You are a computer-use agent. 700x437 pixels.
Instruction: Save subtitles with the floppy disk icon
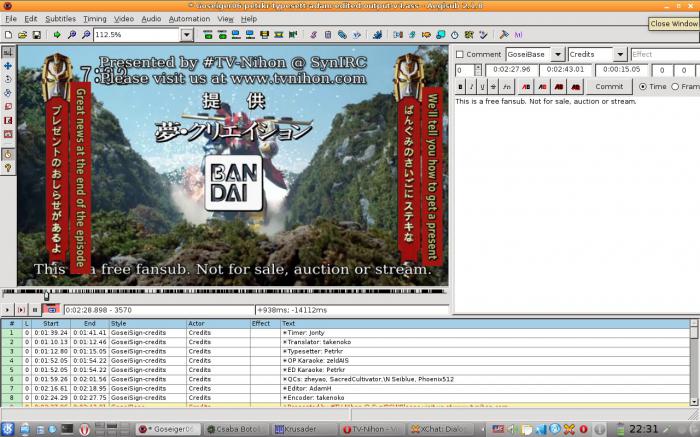37,35
